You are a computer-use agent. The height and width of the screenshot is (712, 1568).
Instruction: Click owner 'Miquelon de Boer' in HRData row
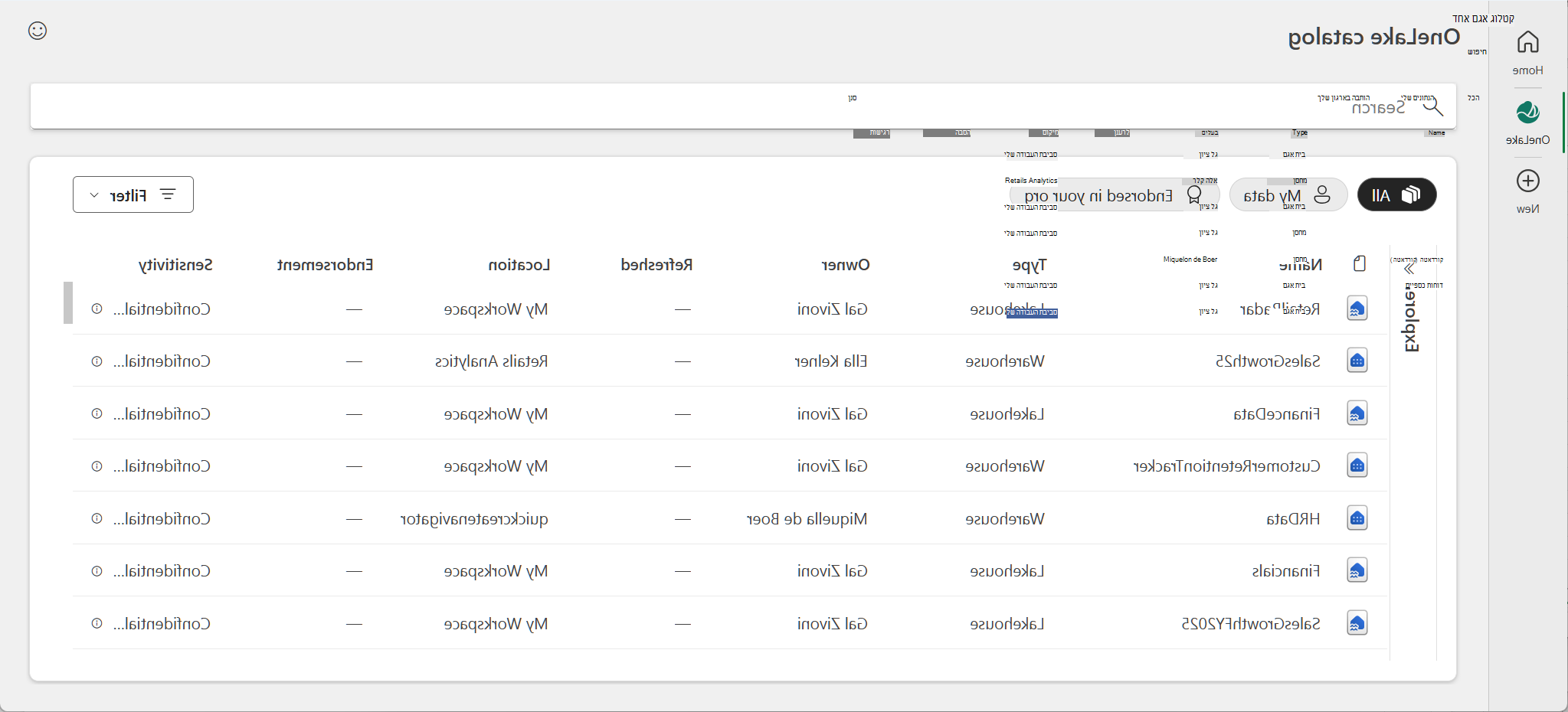click(807, 519)
